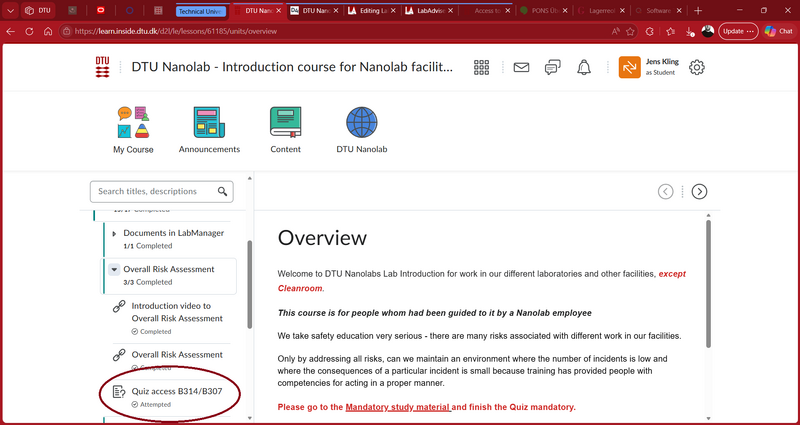800x425 pixels.
Task: Open the message envelope icon
Action: click(x=521, y=67)
